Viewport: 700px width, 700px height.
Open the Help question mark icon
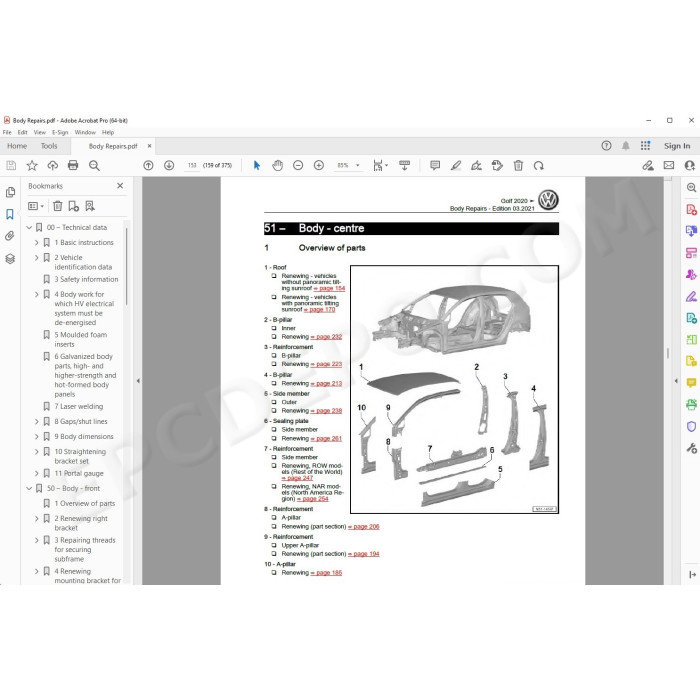click(x=606, y=146)
